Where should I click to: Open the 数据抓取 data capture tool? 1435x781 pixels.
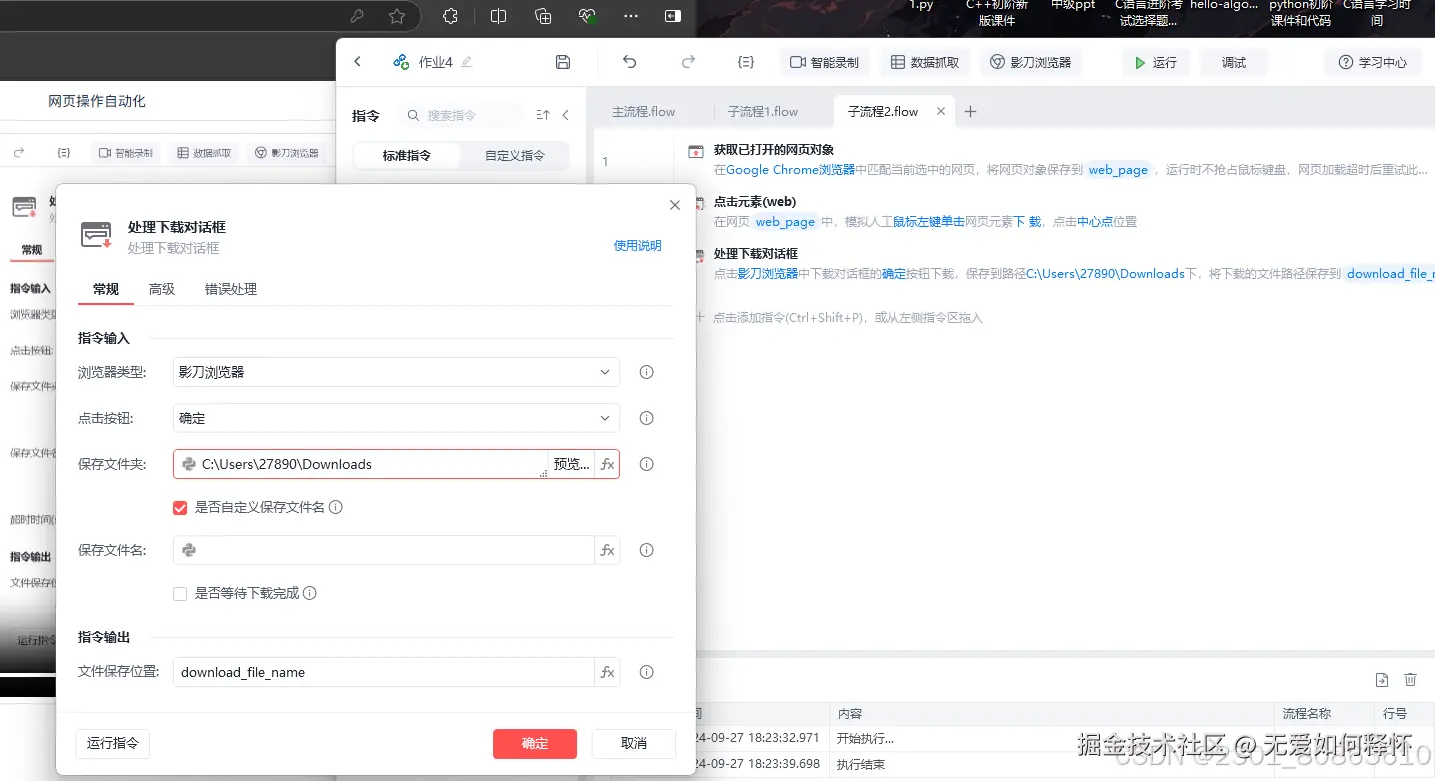924,61
